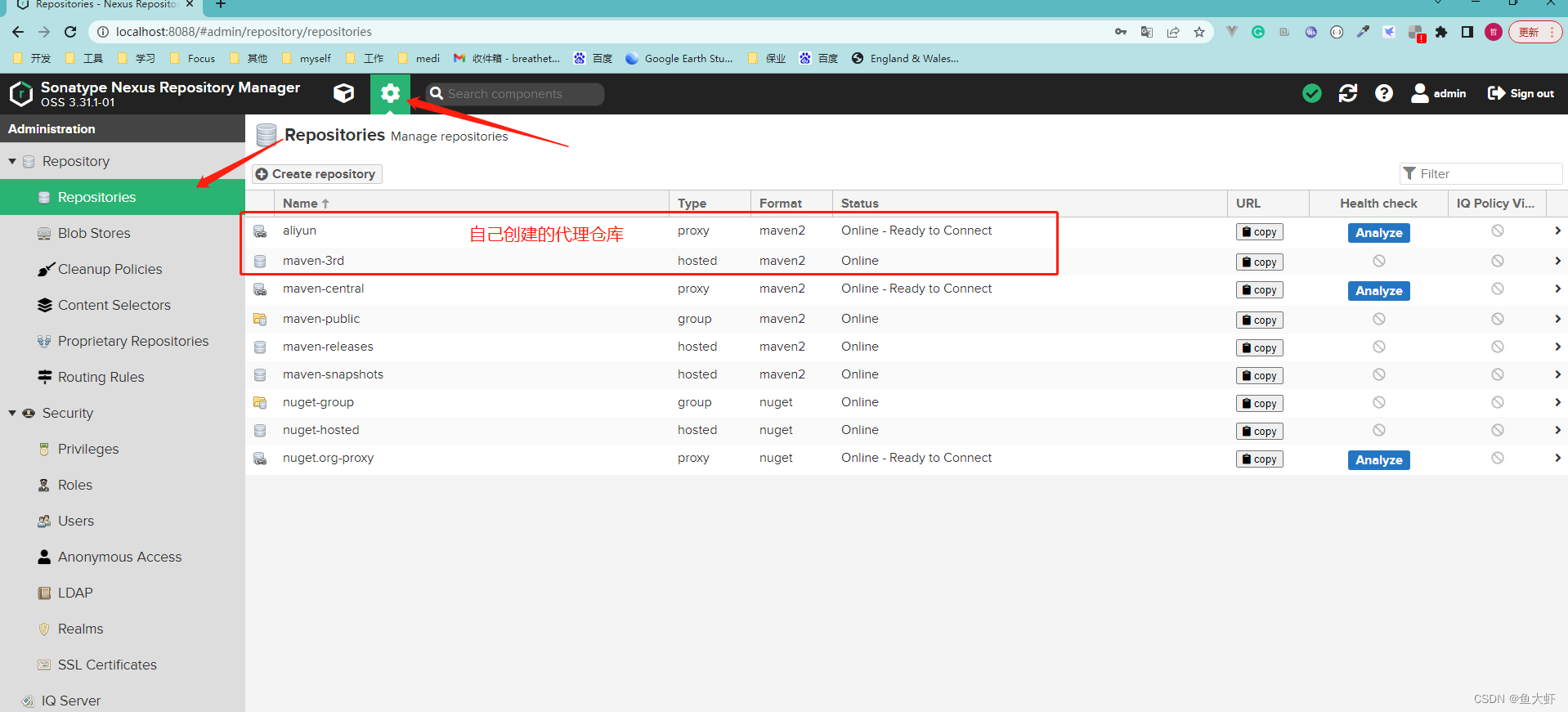The height and width of the screenshot is (712, 1568).
Task: Open the myself bookmarks folder
Action: pyautogui.click(x=307, y=58)
